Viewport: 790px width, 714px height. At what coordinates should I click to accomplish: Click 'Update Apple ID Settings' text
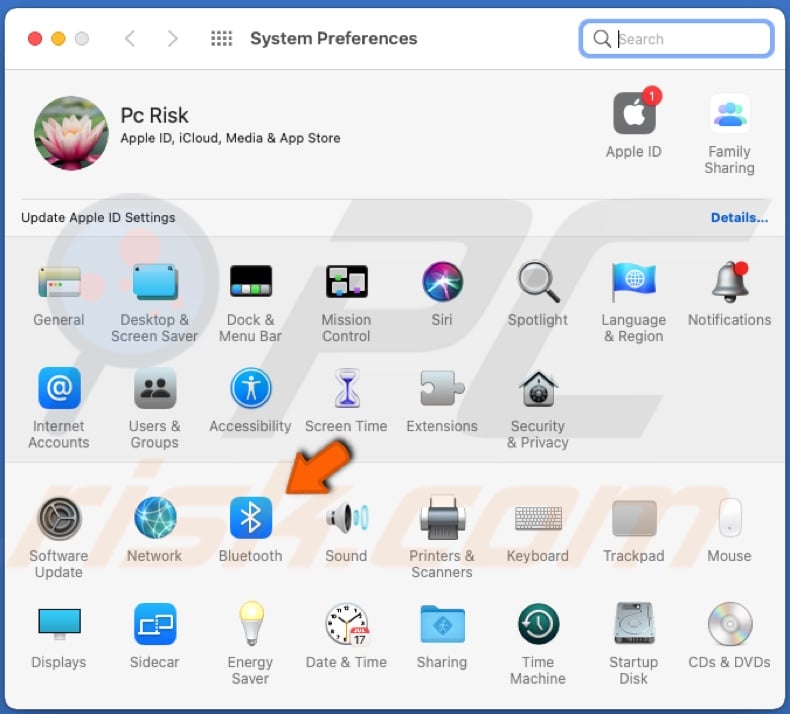click(98, 218)
